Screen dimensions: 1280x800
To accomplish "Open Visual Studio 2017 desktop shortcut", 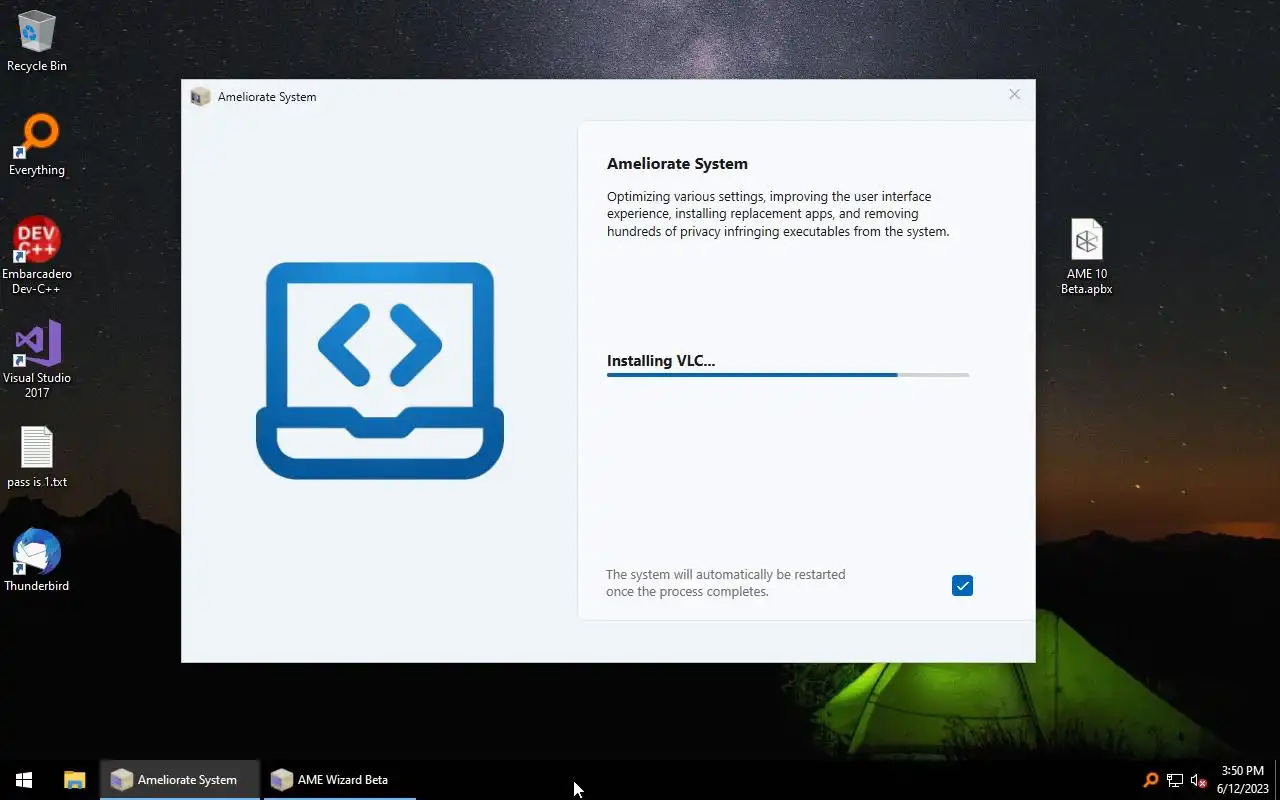I will click(37, 360).
